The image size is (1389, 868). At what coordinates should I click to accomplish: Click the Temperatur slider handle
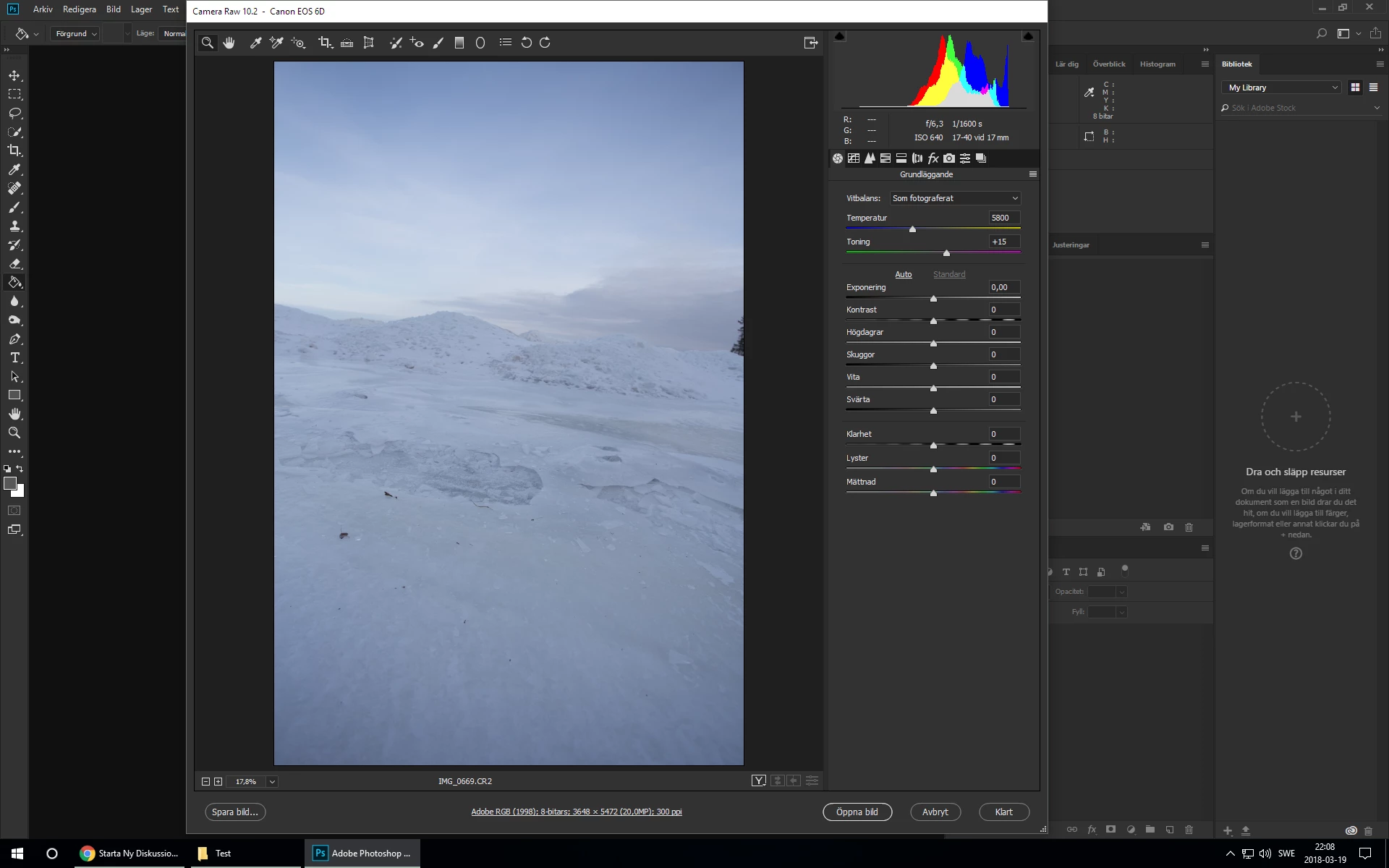(912, 229)
